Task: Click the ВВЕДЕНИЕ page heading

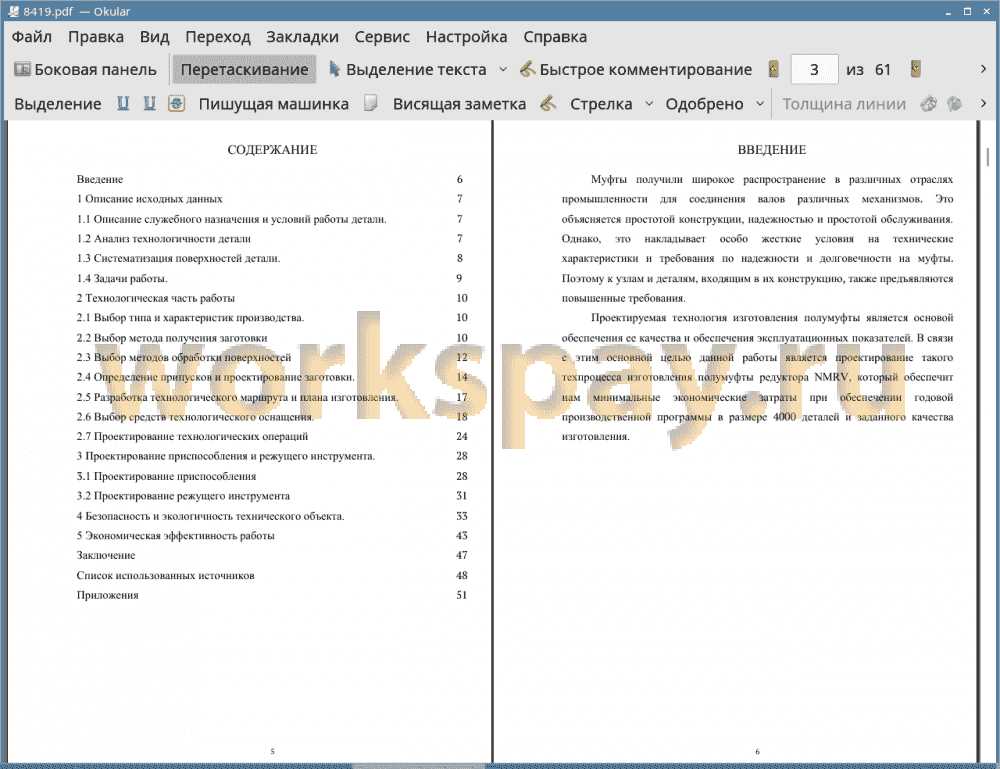Action: 772,150
